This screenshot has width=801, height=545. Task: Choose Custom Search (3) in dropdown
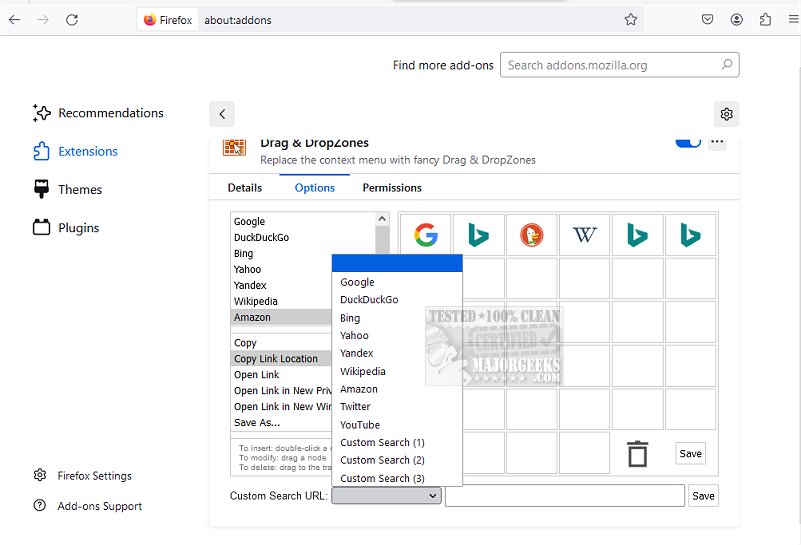[397, 478]
